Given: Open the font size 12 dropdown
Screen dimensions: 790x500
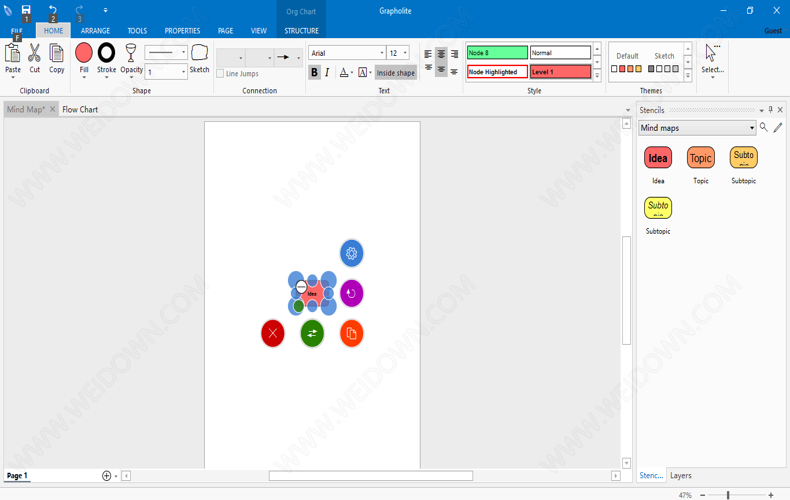Looking at the screenshot, I should 398,53.
